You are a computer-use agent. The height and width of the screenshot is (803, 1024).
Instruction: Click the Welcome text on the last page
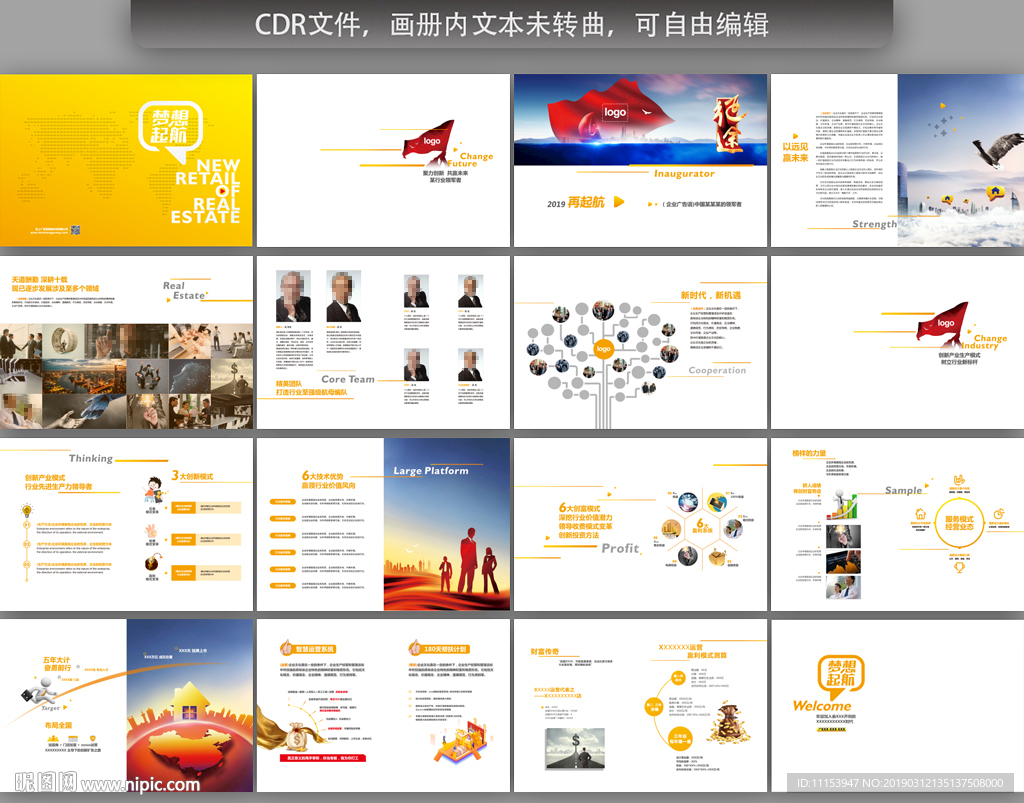tap(822, 706)
